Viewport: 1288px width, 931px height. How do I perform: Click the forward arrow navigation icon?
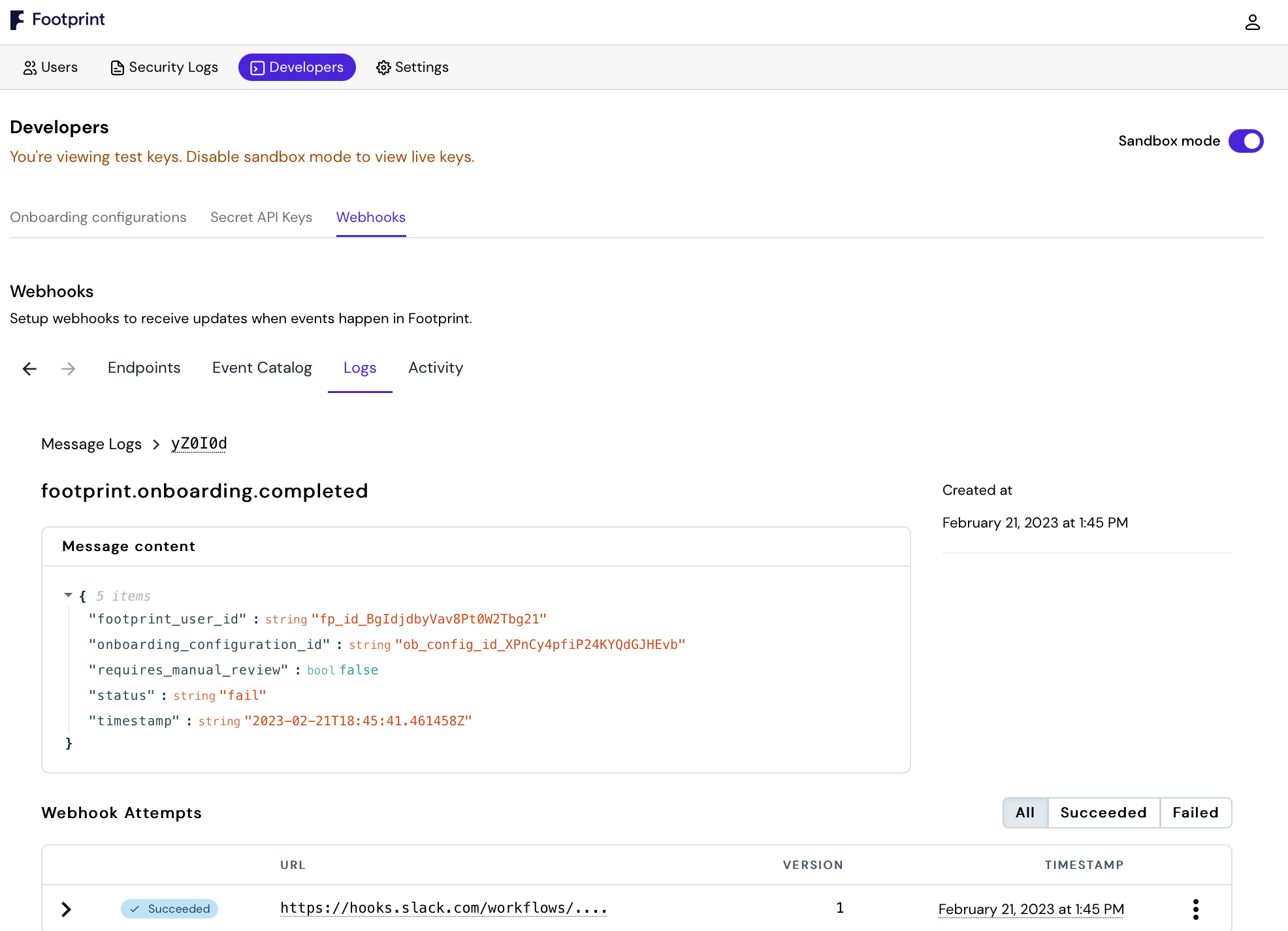[68, 369]
